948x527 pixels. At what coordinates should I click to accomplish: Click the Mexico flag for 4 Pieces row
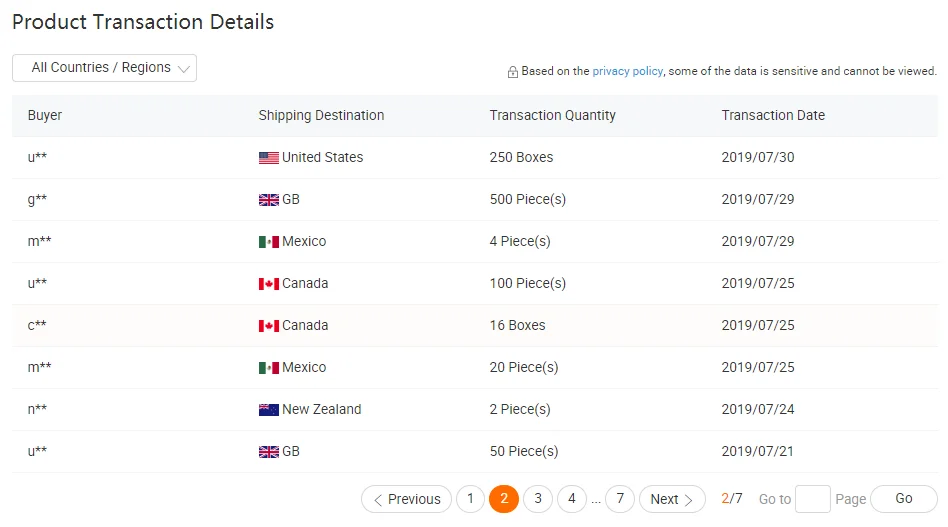[268, 242]
